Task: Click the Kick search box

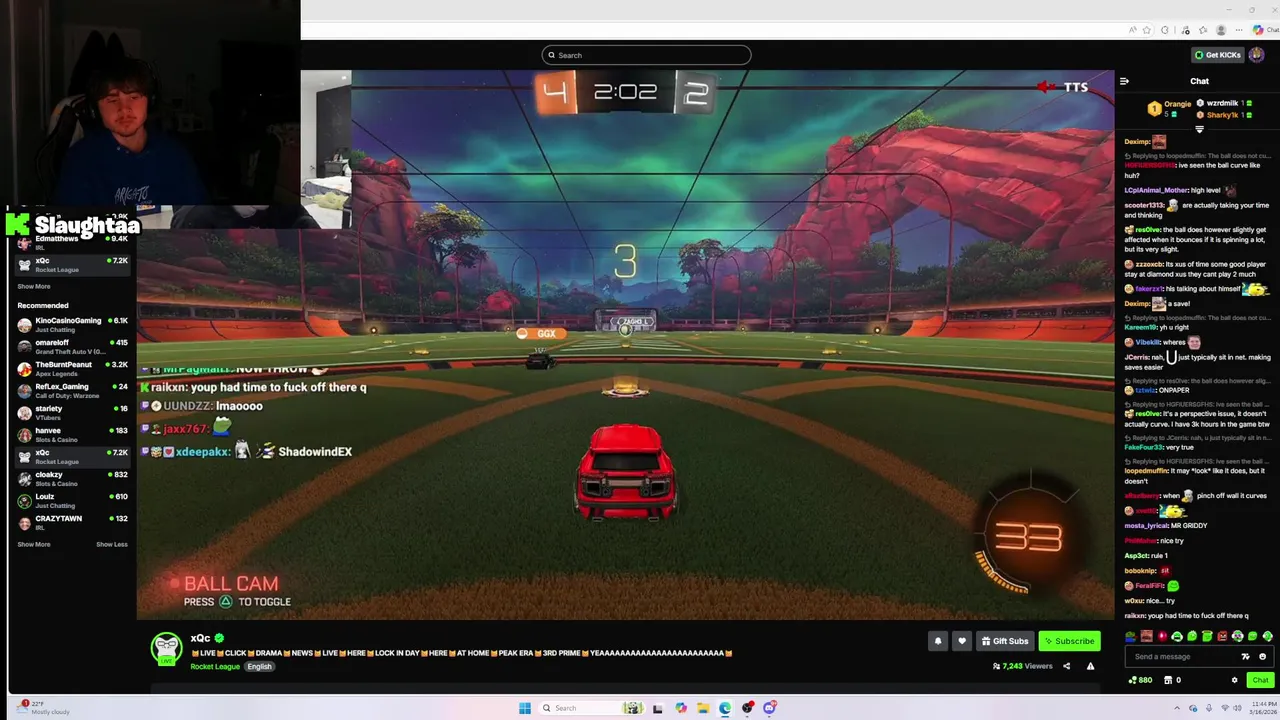Action: point(646,55)
